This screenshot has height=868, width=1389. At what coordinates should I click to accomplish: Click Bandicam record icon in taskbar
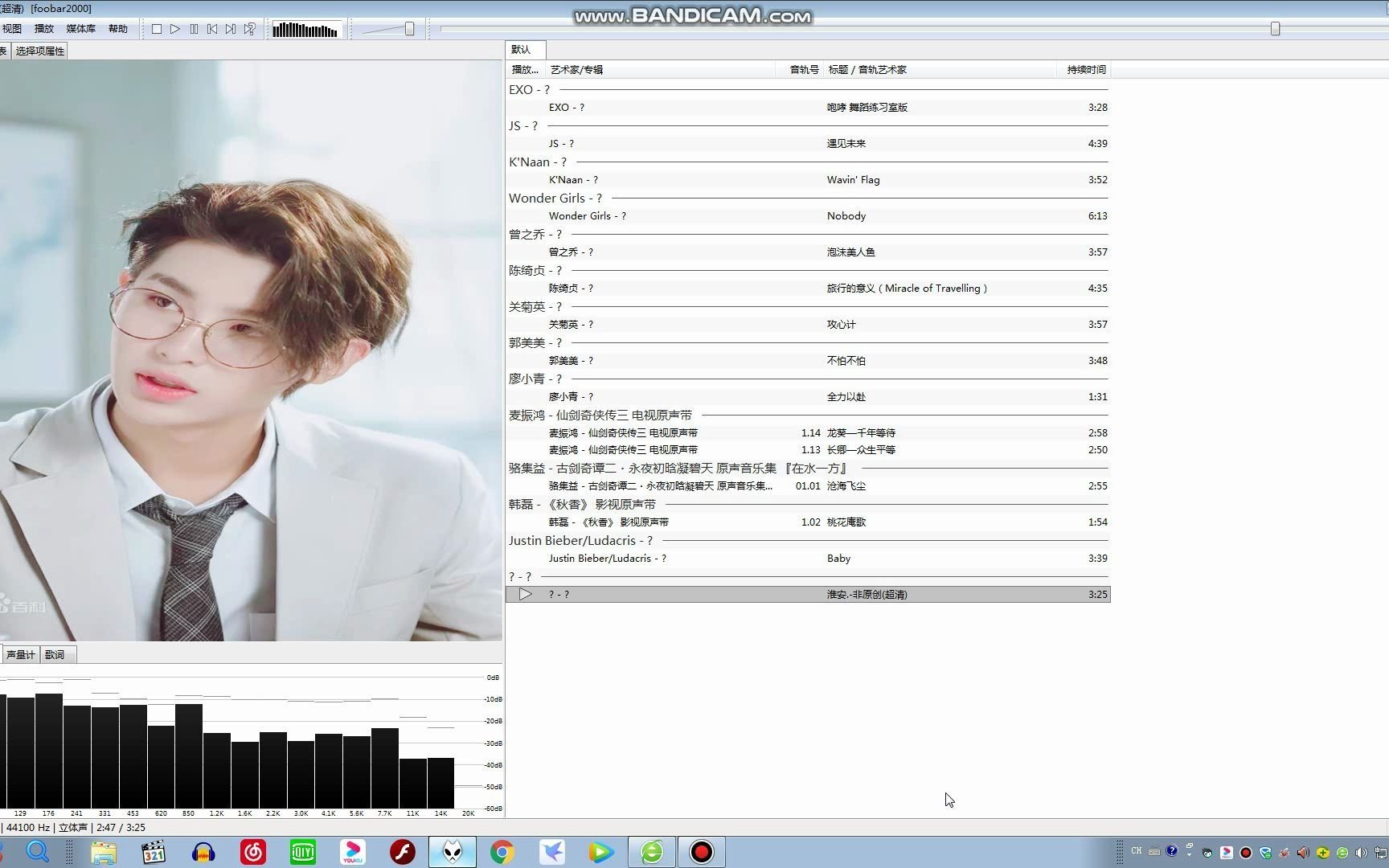(702, 852)
